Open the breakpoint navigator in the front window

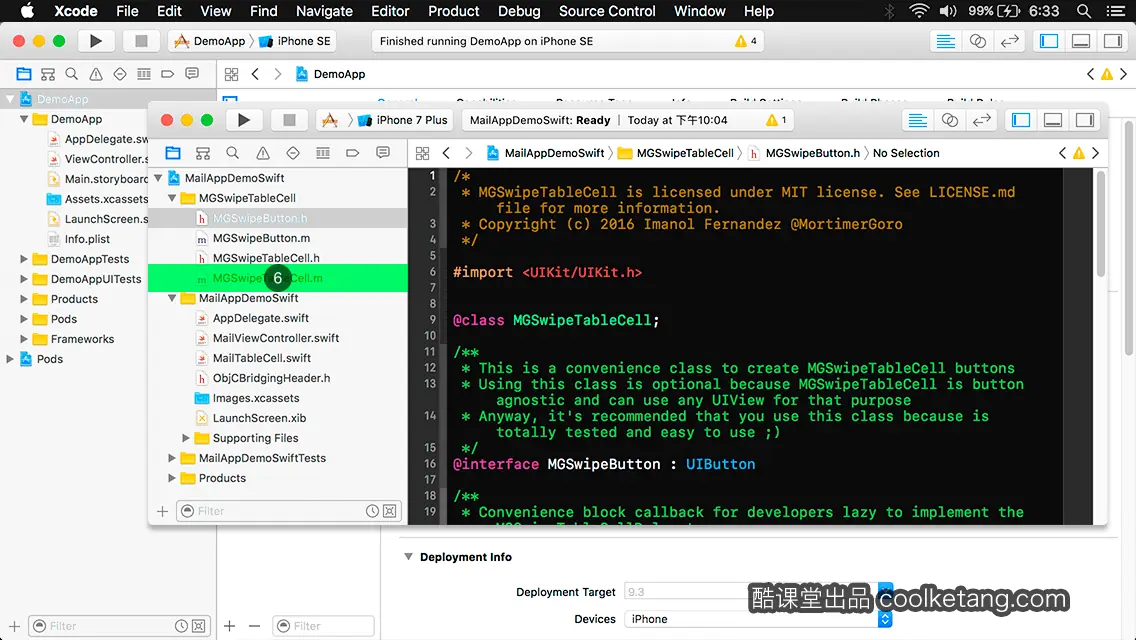click(353, 153)
